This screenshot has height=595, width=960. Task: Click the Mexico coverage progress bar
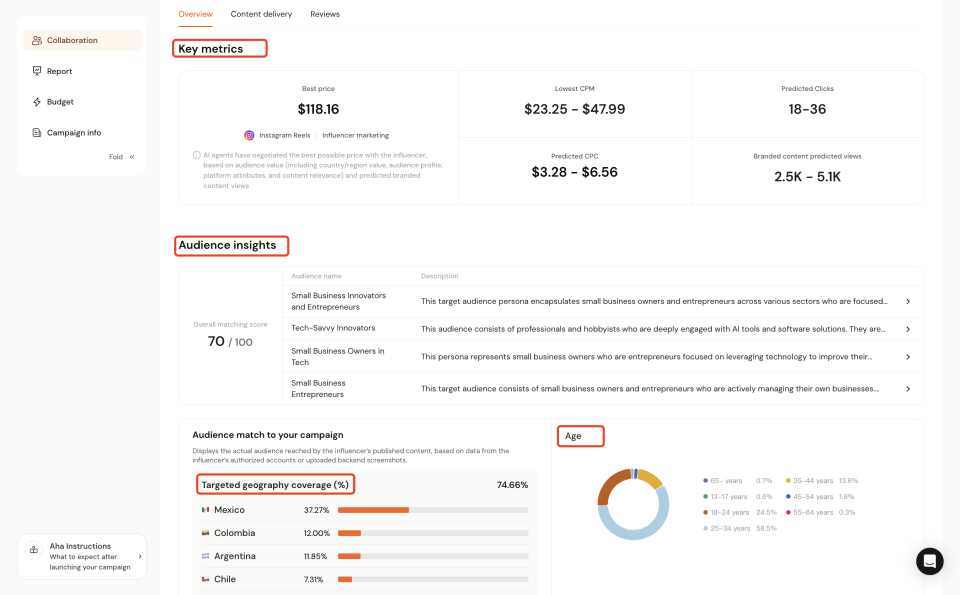(x=433, y=510)
